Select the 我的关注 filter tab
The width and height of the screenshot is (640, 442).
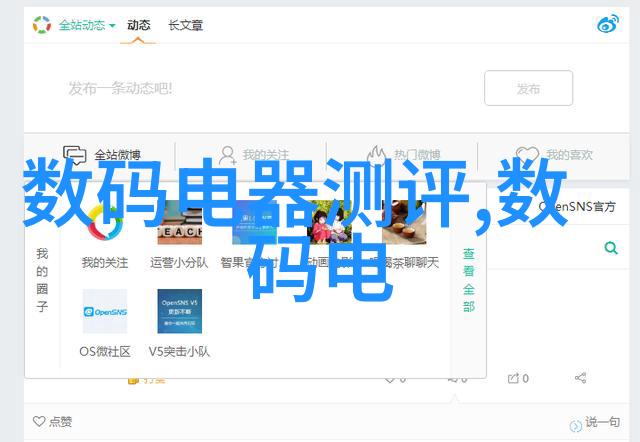(253, 155)
